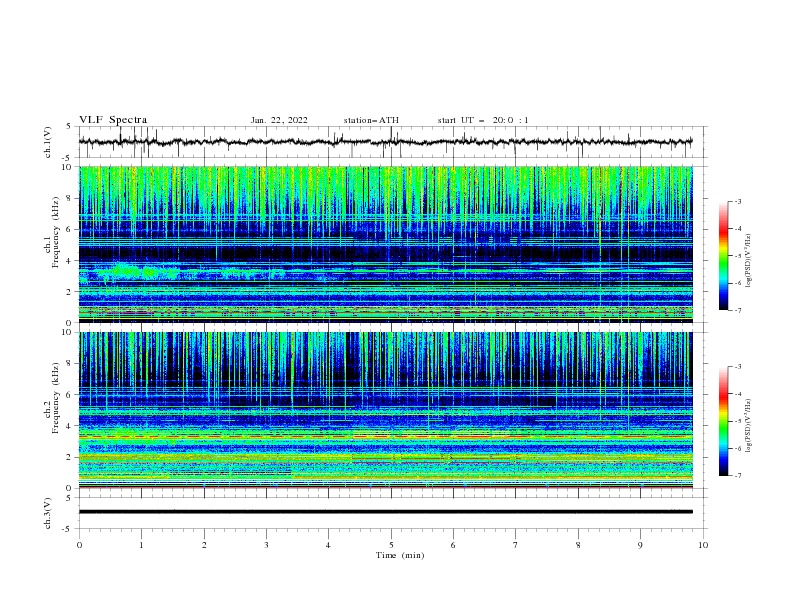Click the "Time (min)" x-axis label

click(400, 555)
